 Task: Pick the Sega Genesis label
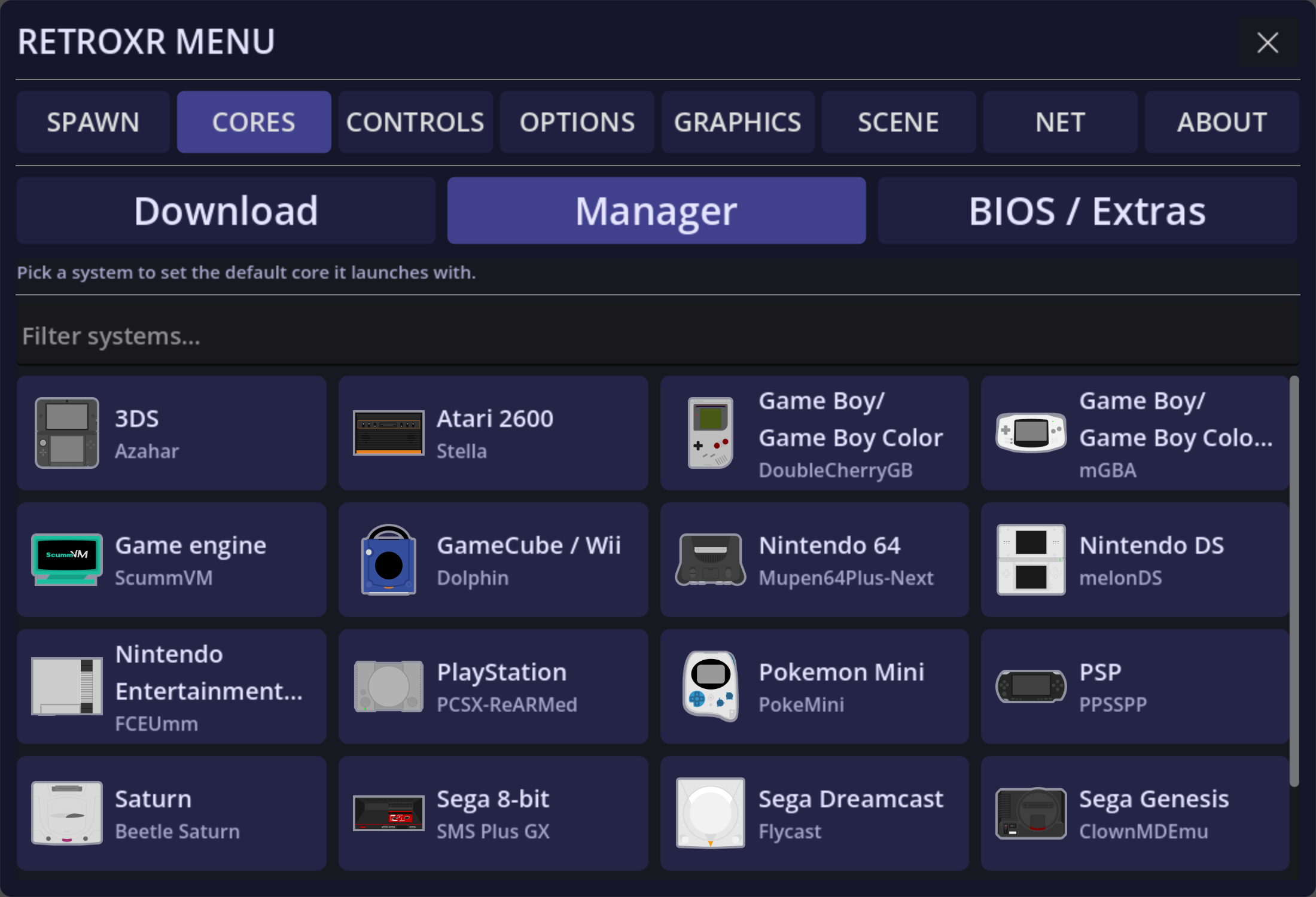click(1154, 800)
